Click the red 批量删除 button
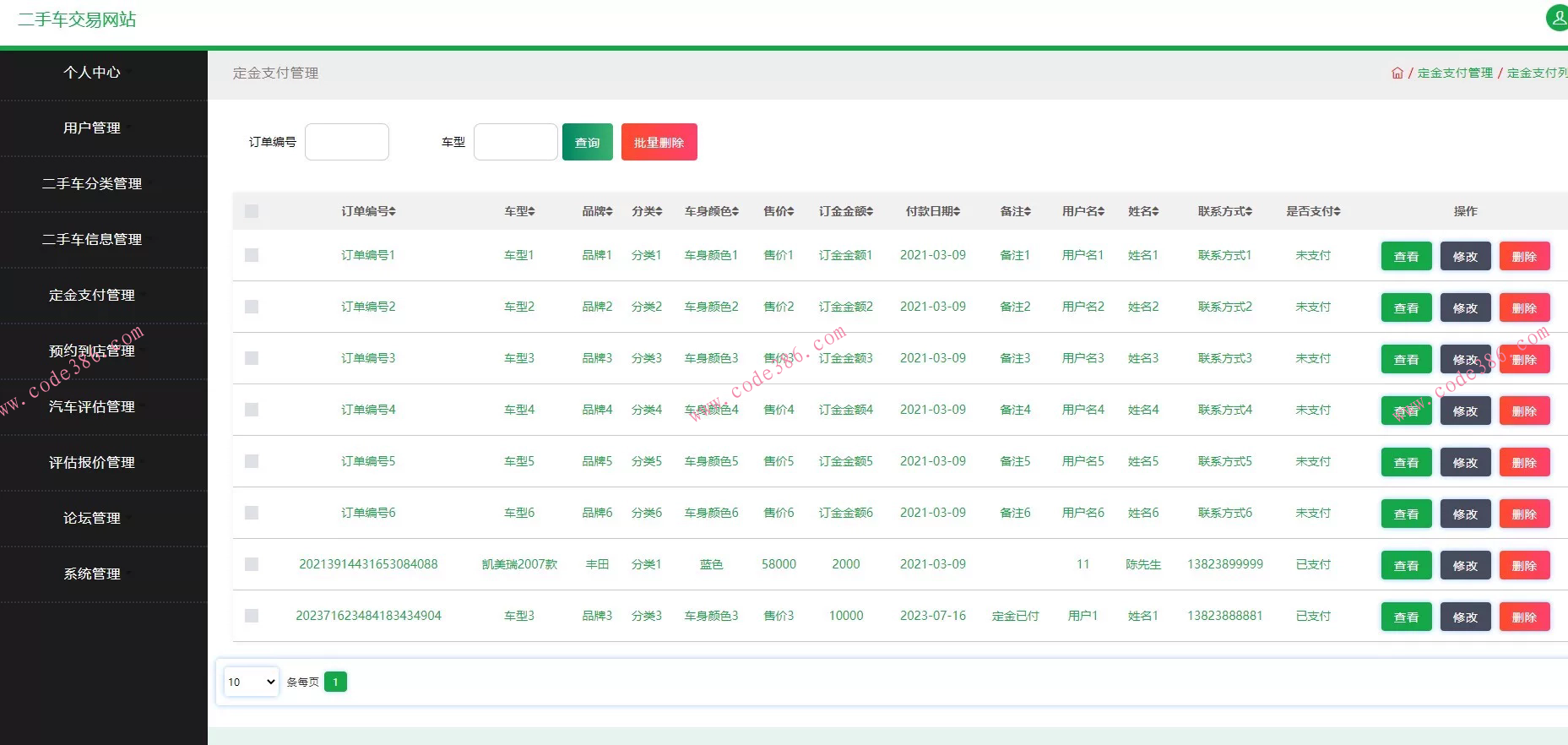Screen dimensions: 1568x745 pos(659,142)
